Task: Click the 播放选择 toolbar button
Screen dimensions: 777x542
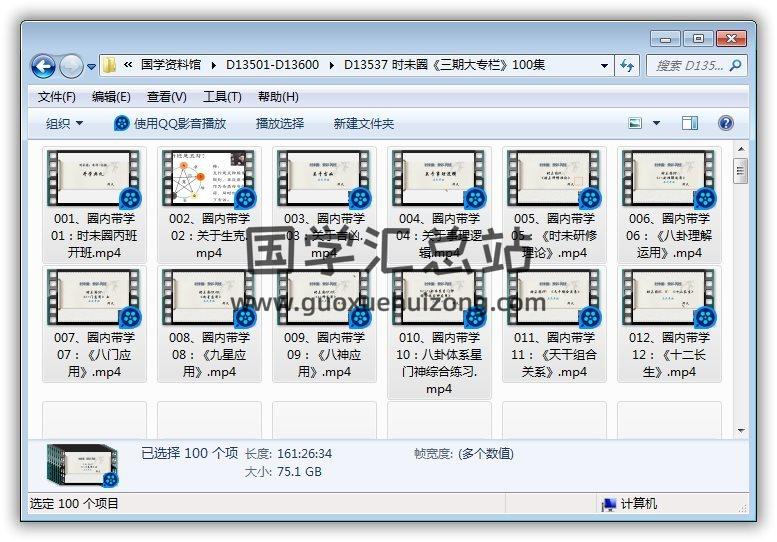Action: (279, 123)
